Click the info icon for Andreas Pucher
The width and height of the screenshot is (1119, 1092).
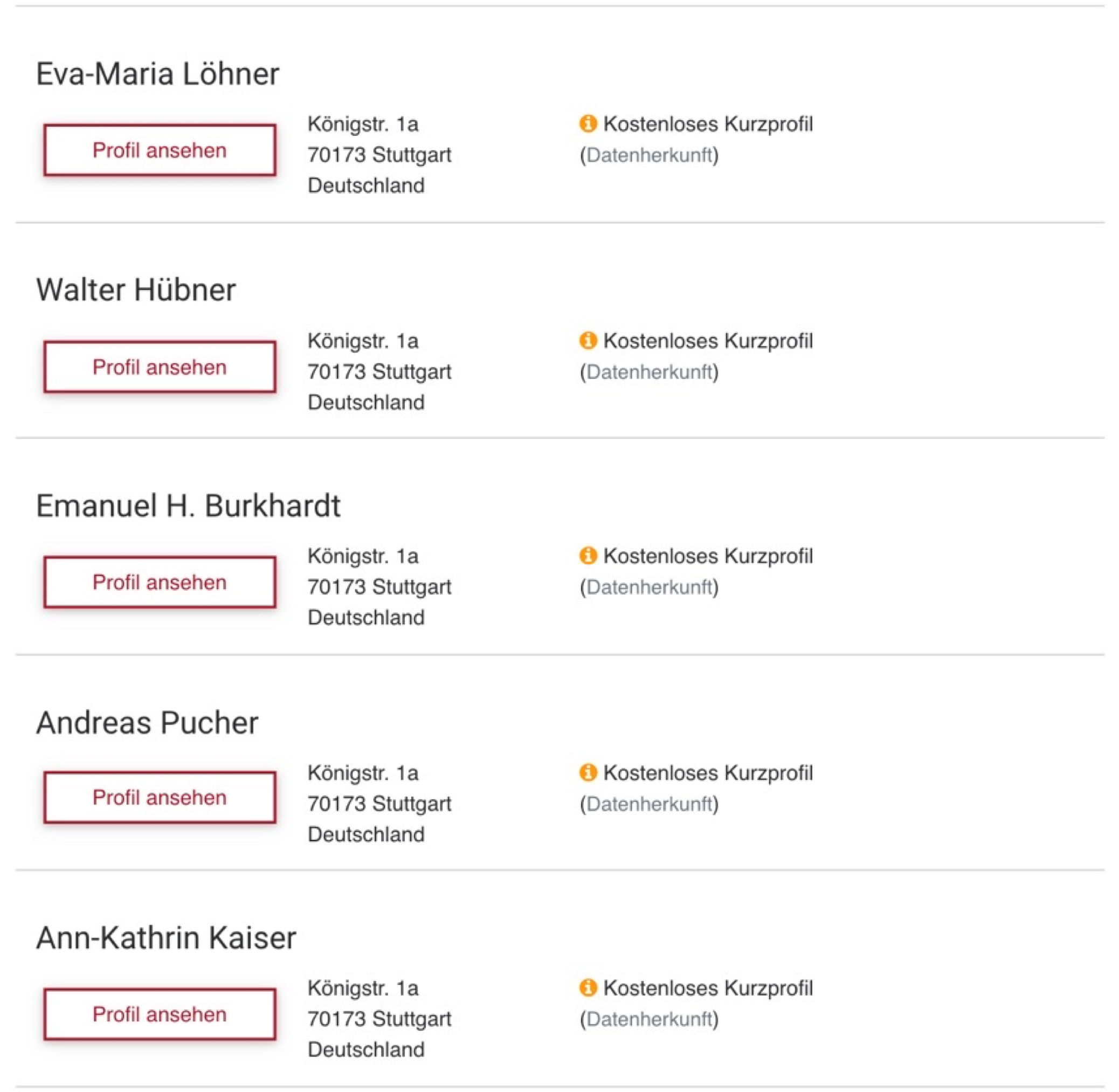coord(588,772)
